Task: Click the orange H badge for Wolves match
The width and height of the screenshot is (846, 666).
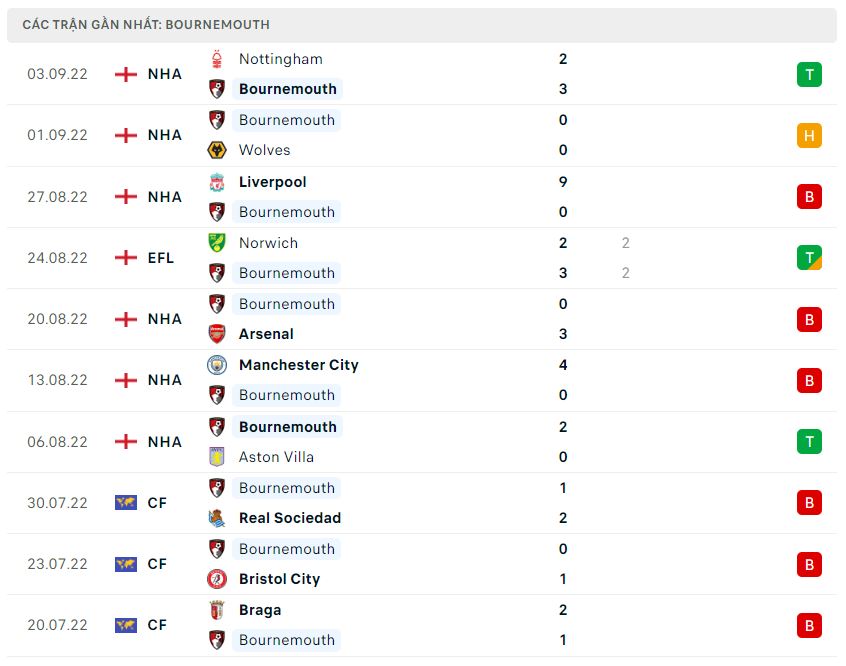Action: pos(809,135)
